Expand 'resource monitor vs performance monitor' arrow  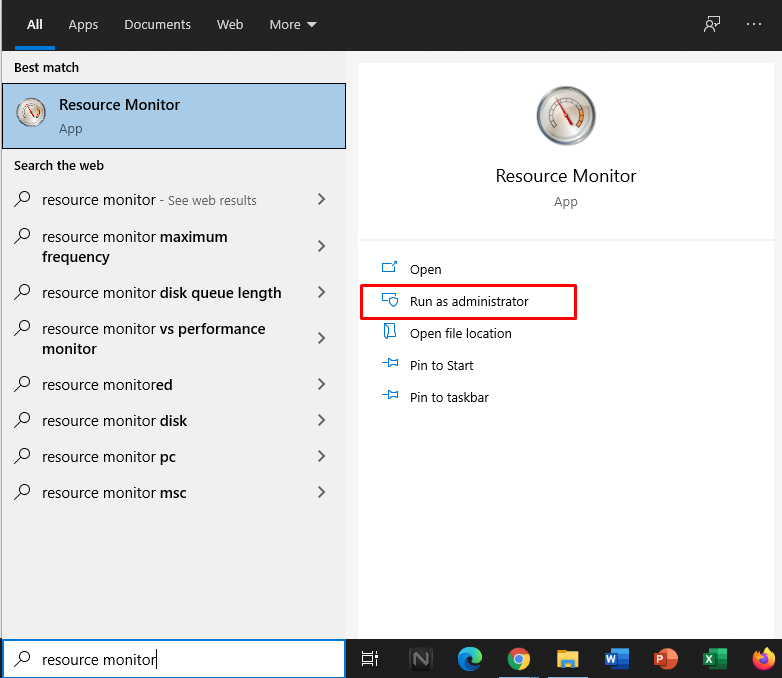click(x=322, y=338)
